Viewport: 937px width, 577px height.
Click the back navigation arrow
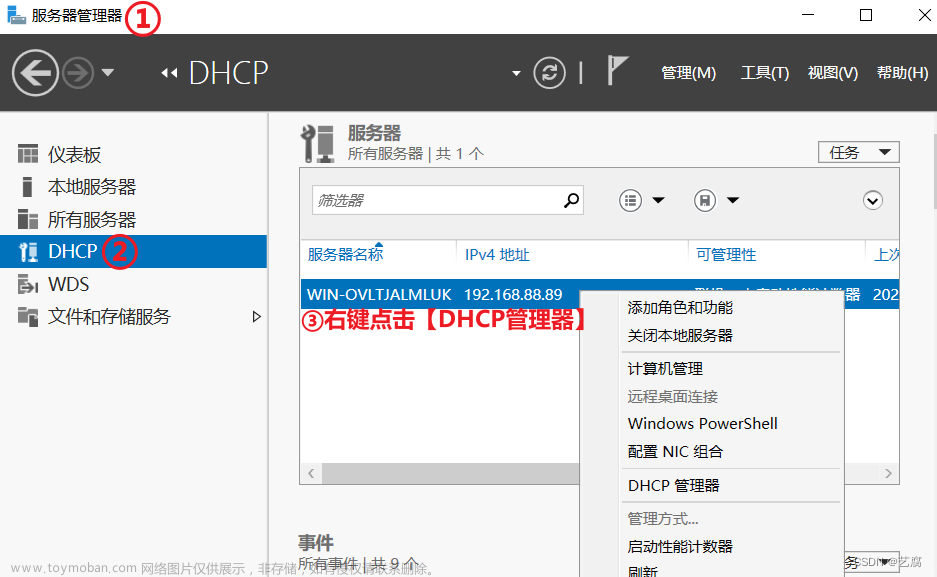click(x=35, y=73)
